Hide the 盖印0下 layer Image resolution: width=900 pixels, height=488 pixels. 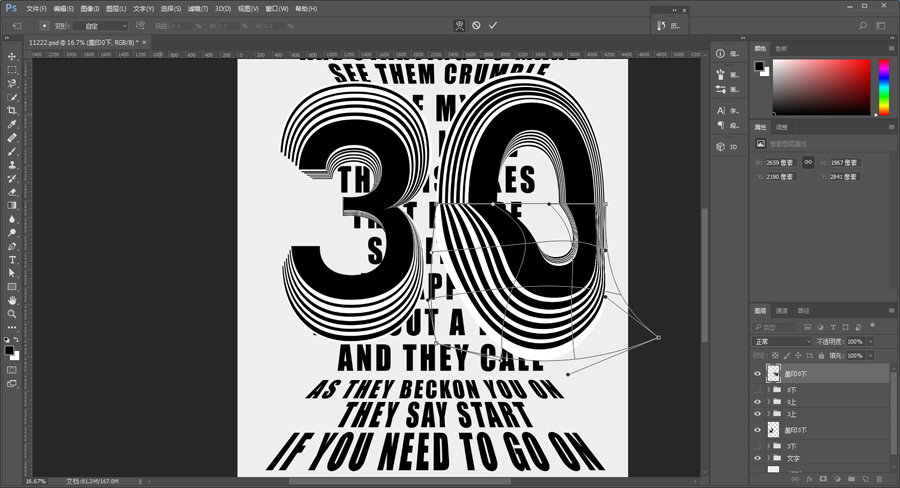click(x=757, y=374)
